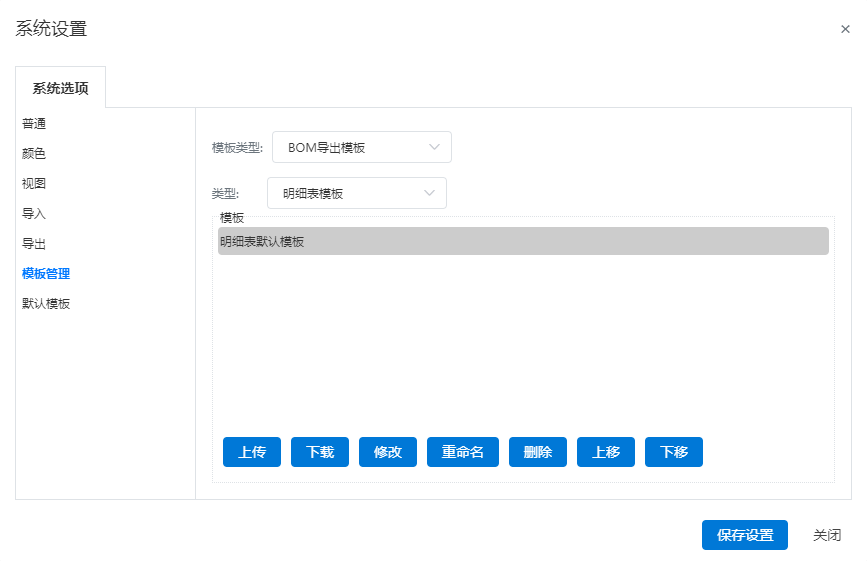Go to the 颜色 settings section
Screen dimensions: 867x561
pyautogui.click(x=34, y=153)
